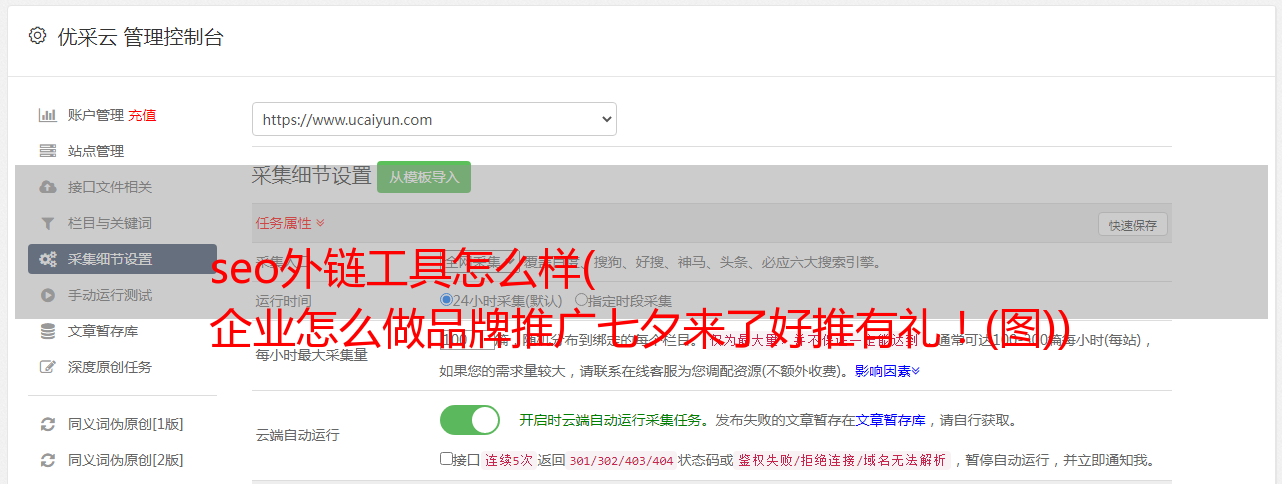Click the play icon for 手动运行测试

coord(47,295)
